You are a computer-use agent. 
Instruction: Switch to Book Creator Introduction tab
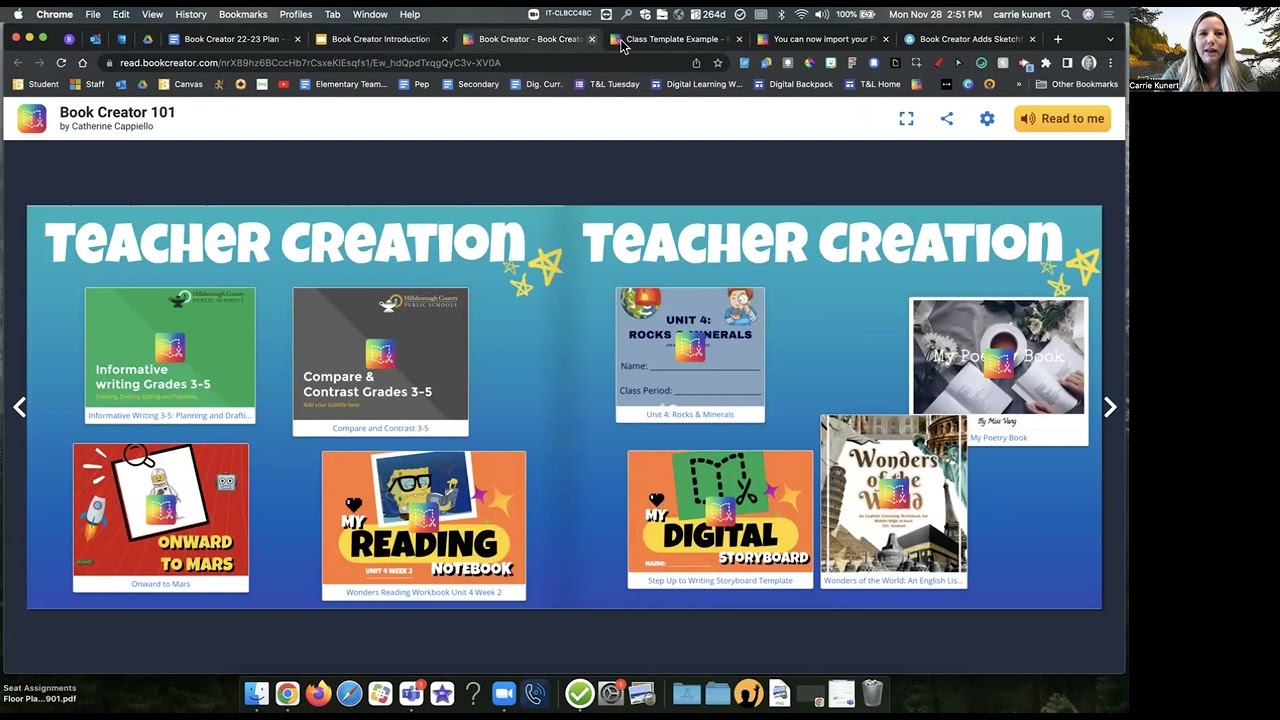380,39
